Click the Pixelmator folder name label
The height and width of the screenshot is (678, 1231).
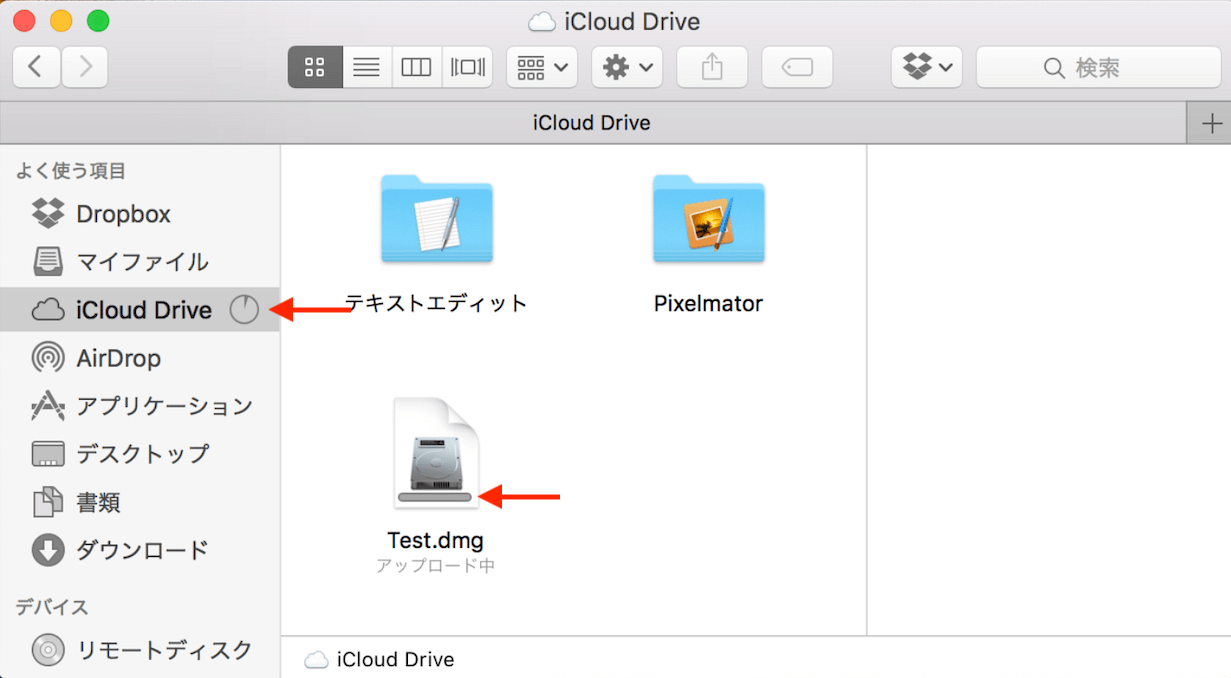[x=709, y=303]
